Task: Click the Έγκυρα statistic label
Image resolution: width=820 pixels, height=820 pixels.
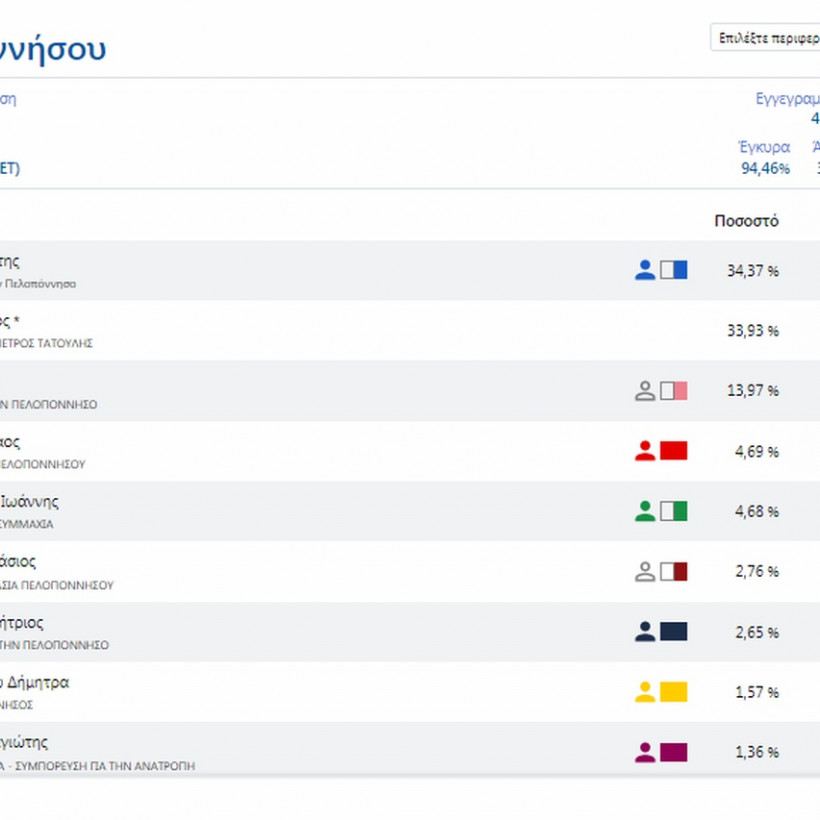Action: 765,147
